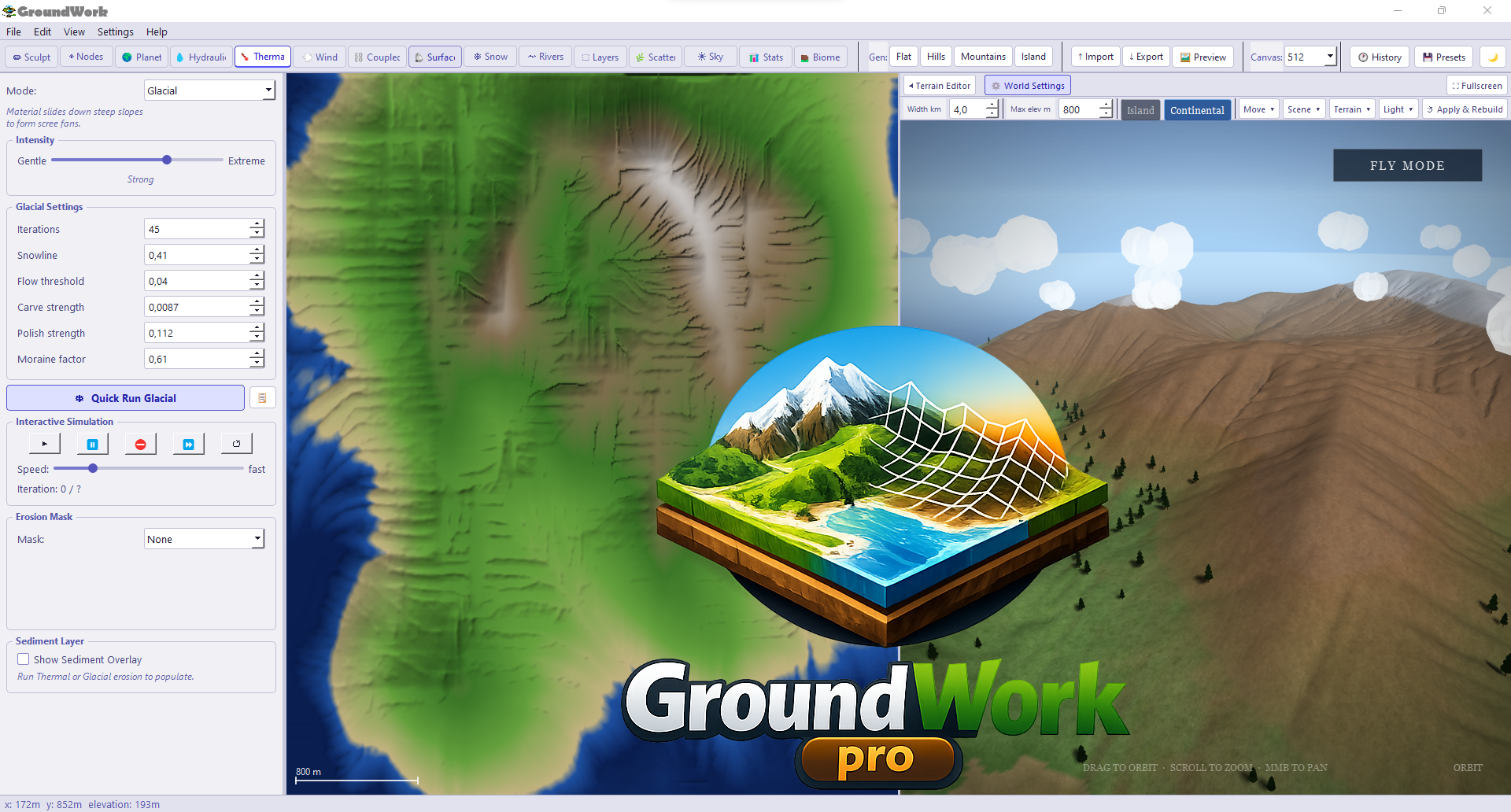Switch world type to Continental

[x=1197, y=110]
